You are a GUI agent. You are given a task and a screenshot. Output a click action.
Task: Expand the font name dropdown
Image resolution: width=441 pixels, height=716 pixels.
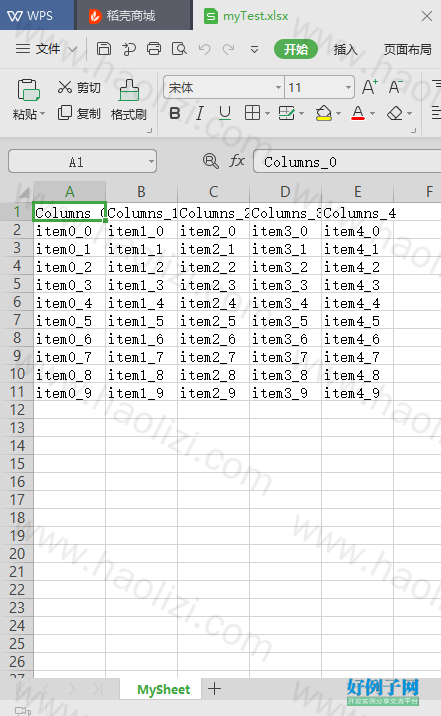tap(278, 87)
